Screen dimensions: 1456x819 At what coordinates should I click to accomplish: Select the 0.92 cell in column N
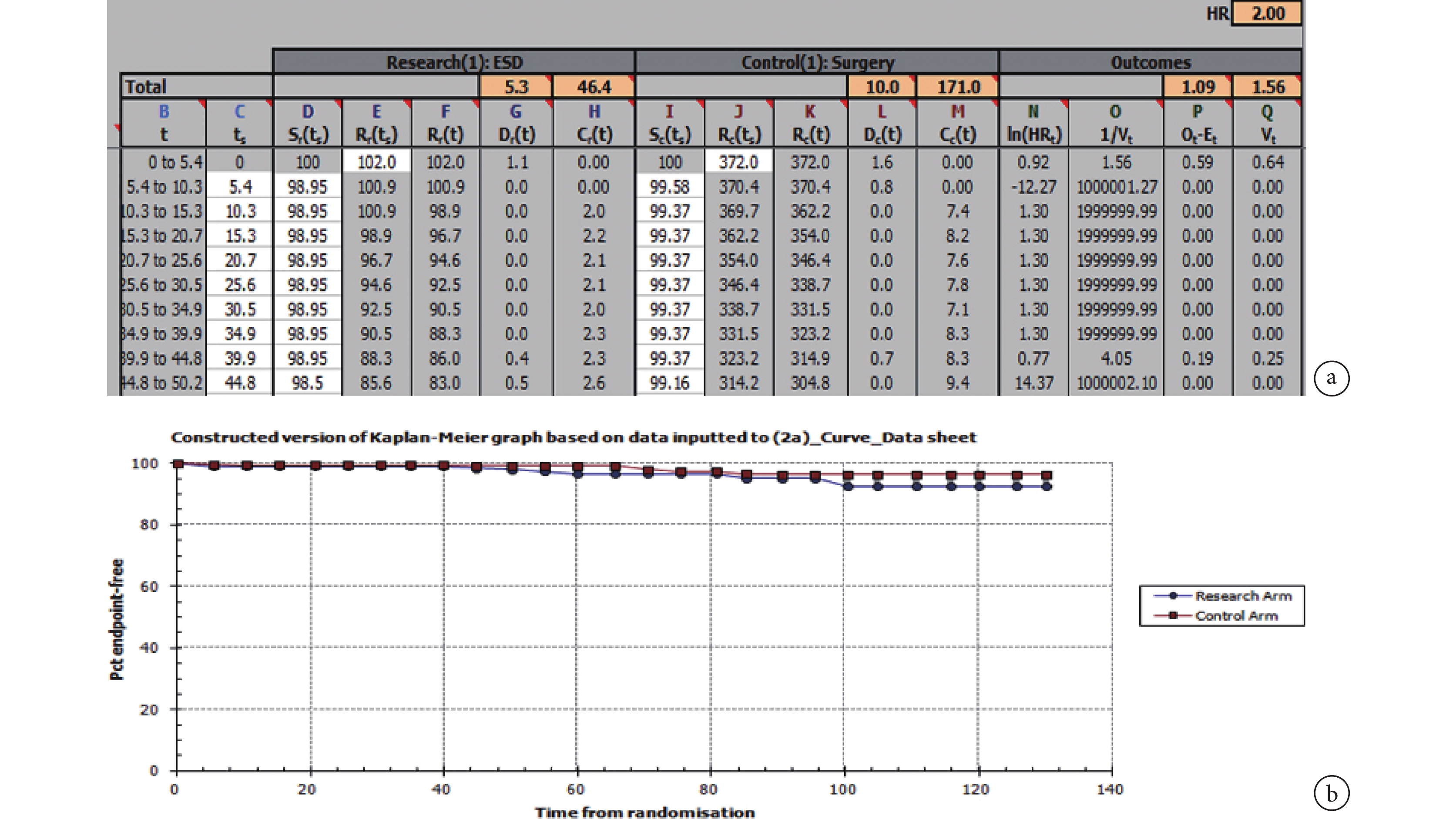1034,162
